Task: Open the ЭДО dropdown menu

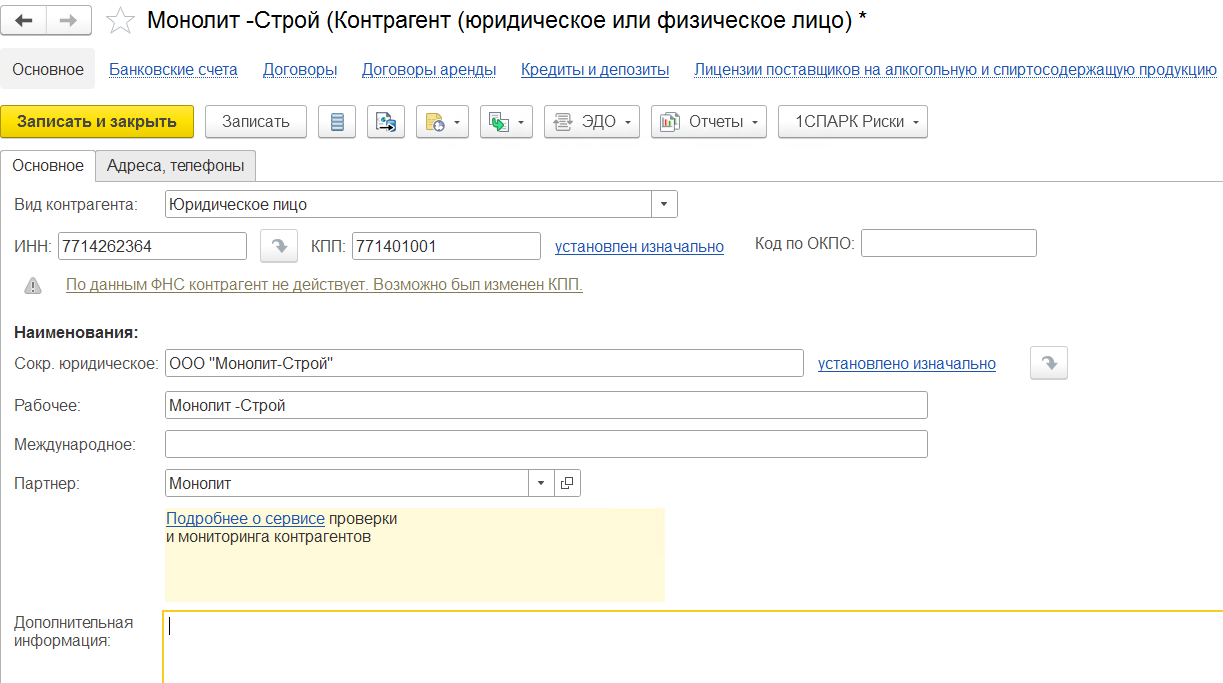Action: pos(591,122)
